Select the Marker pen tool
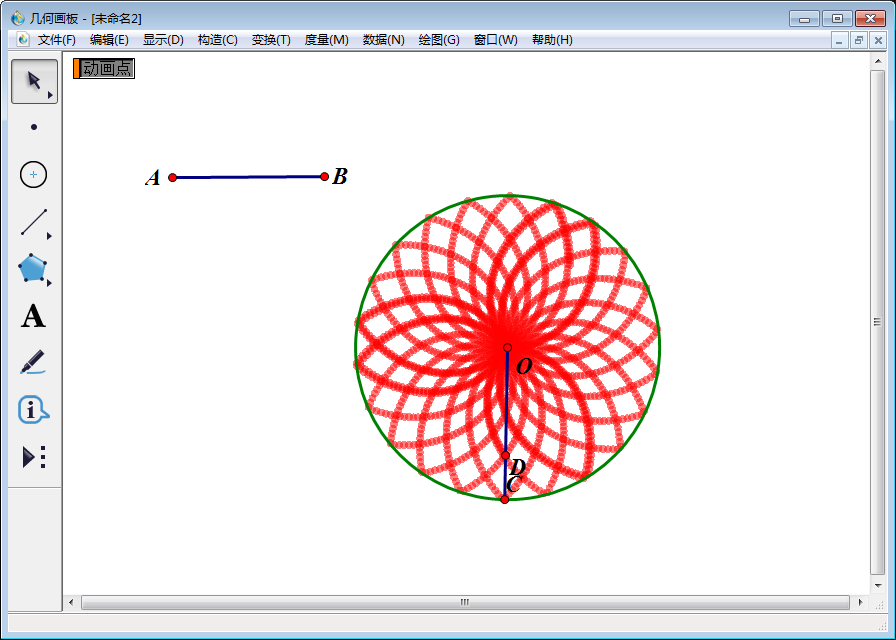Image resolution: width=896 pixels, height=640 pixels. coord(34,362)
